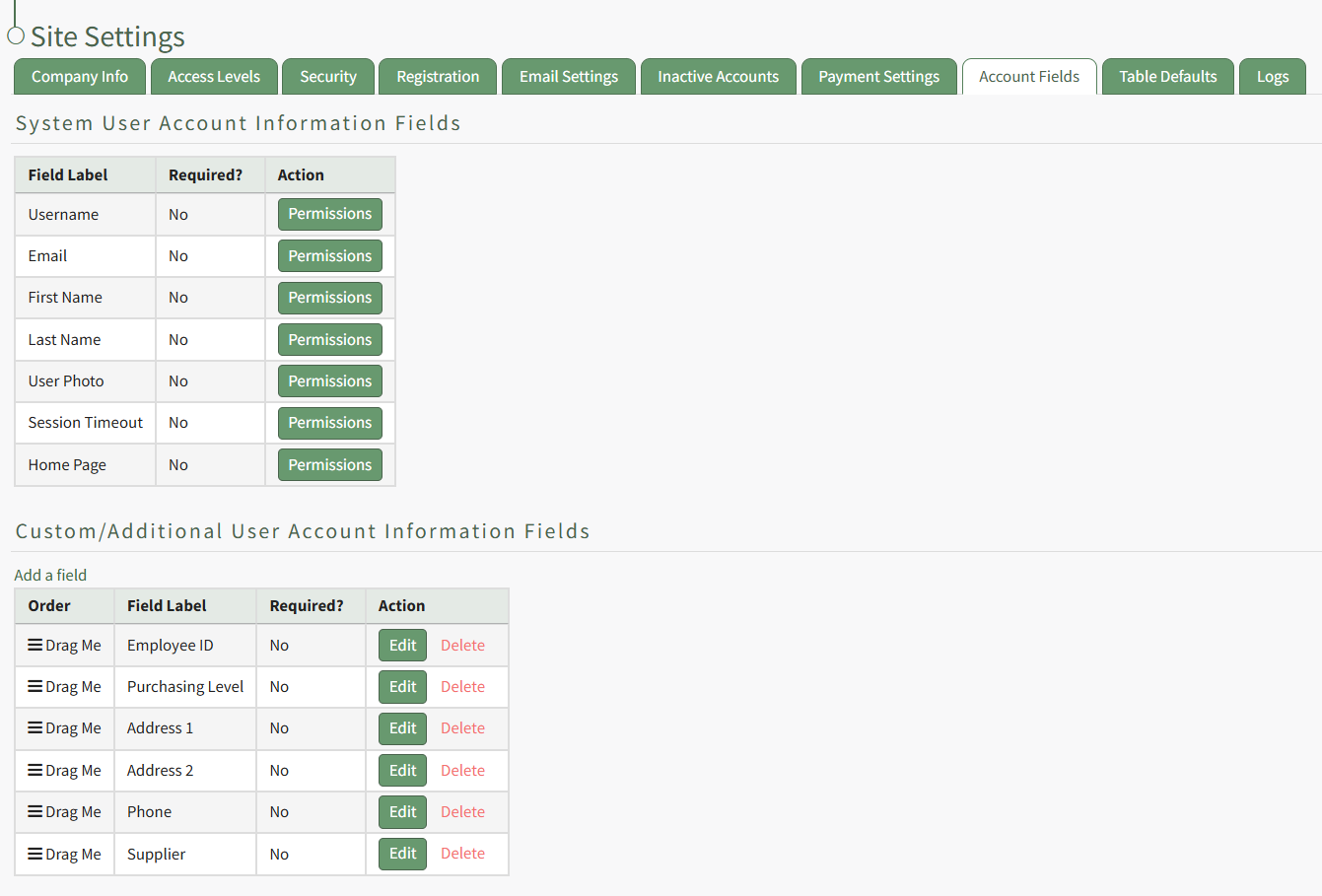Go to the Payment Settings tab
Screen dimensions: 1322x896
coord(878,77)
